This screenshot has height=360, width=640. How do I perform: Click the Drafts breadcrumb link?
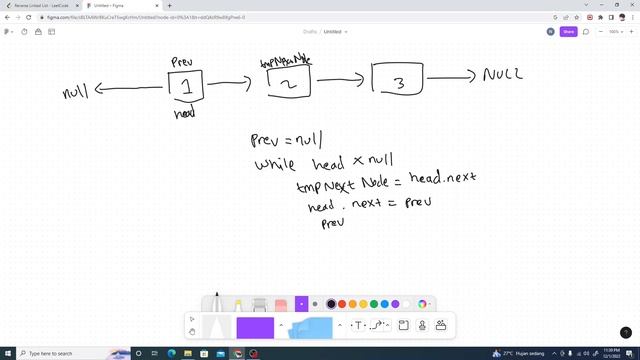pyautogui.click(x=310, y=31)
